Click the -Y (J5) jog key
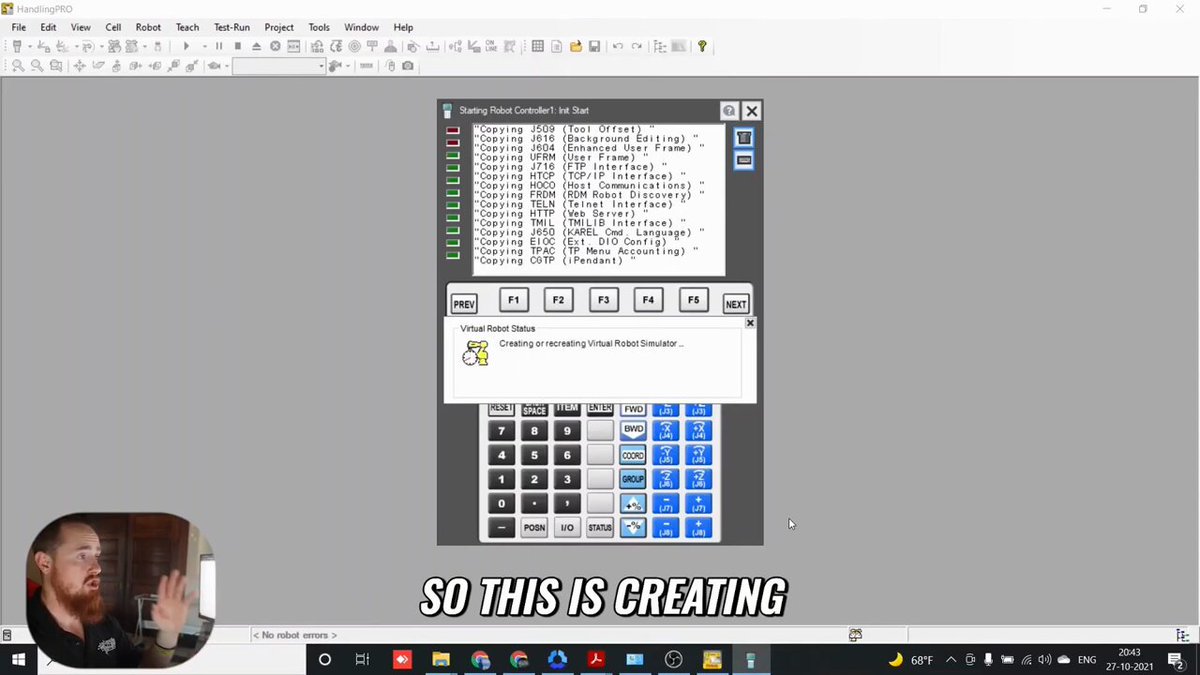 click(x=666, y=455)
